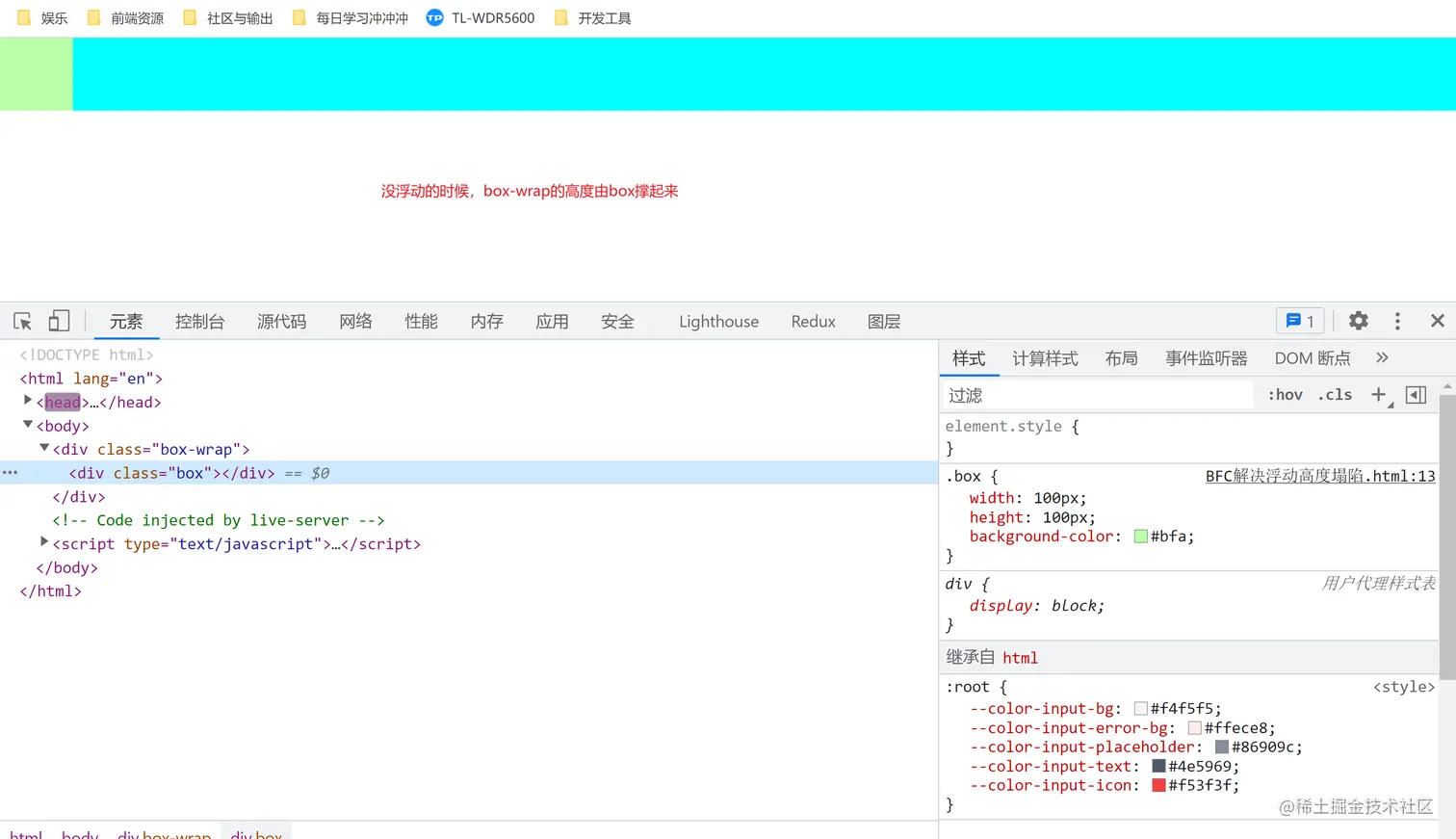
Task: Open the <style> source link
Action: click(1404, 687)
